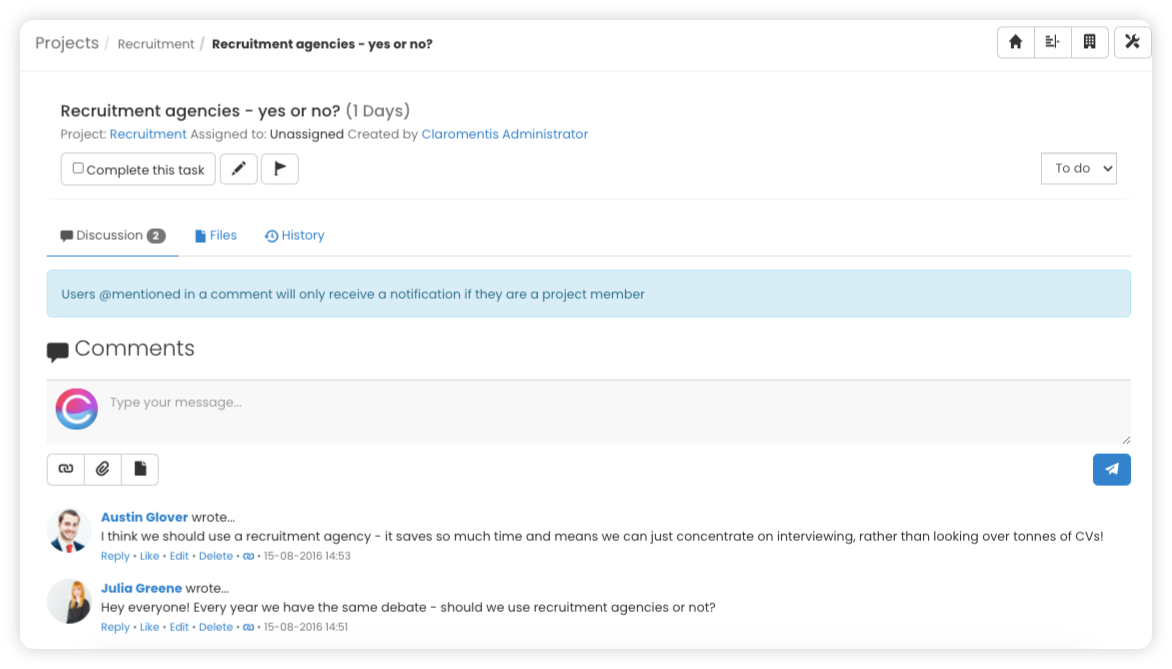Open the admin tools icon
Viewport: 1172px width, 669px height.
coord(1132,42)
